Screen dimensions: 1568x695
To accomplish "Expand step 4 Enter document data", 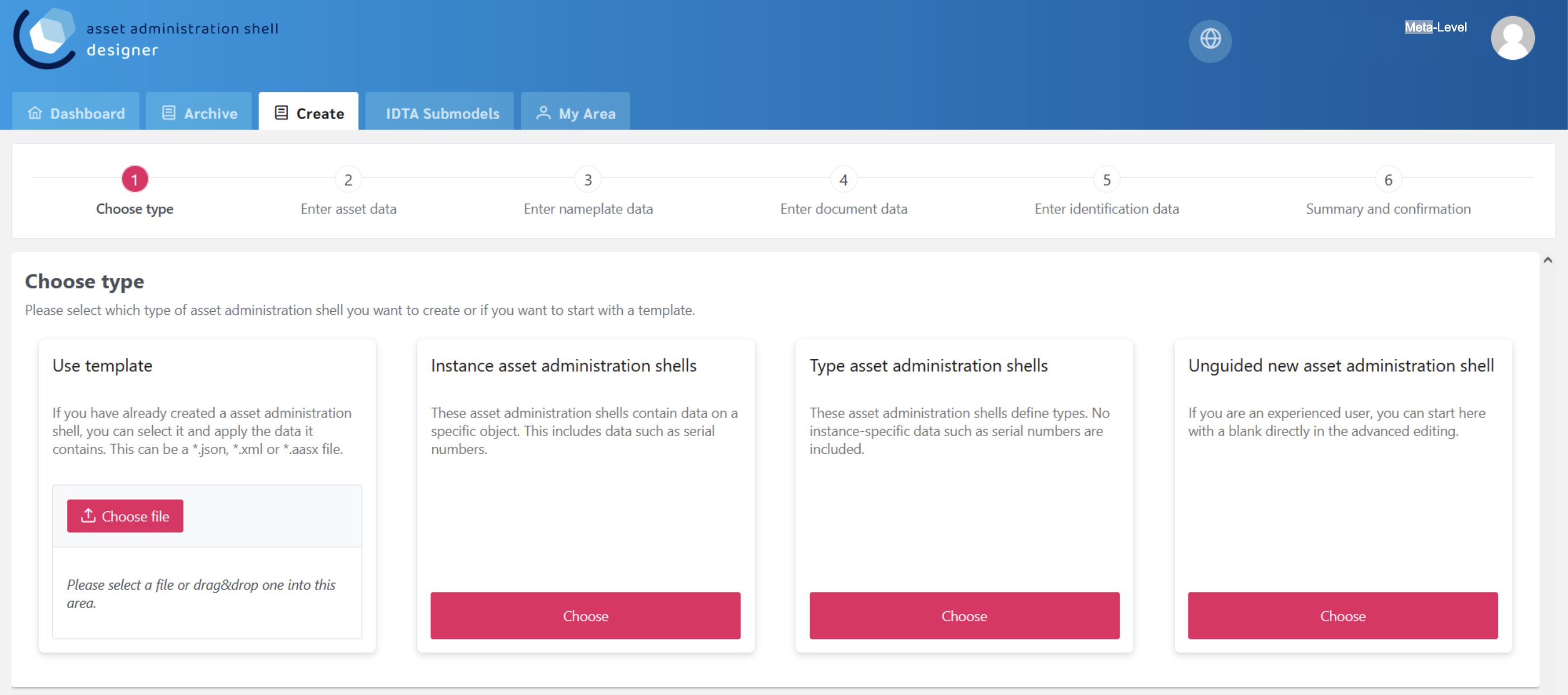I will (x=843, y=179).
